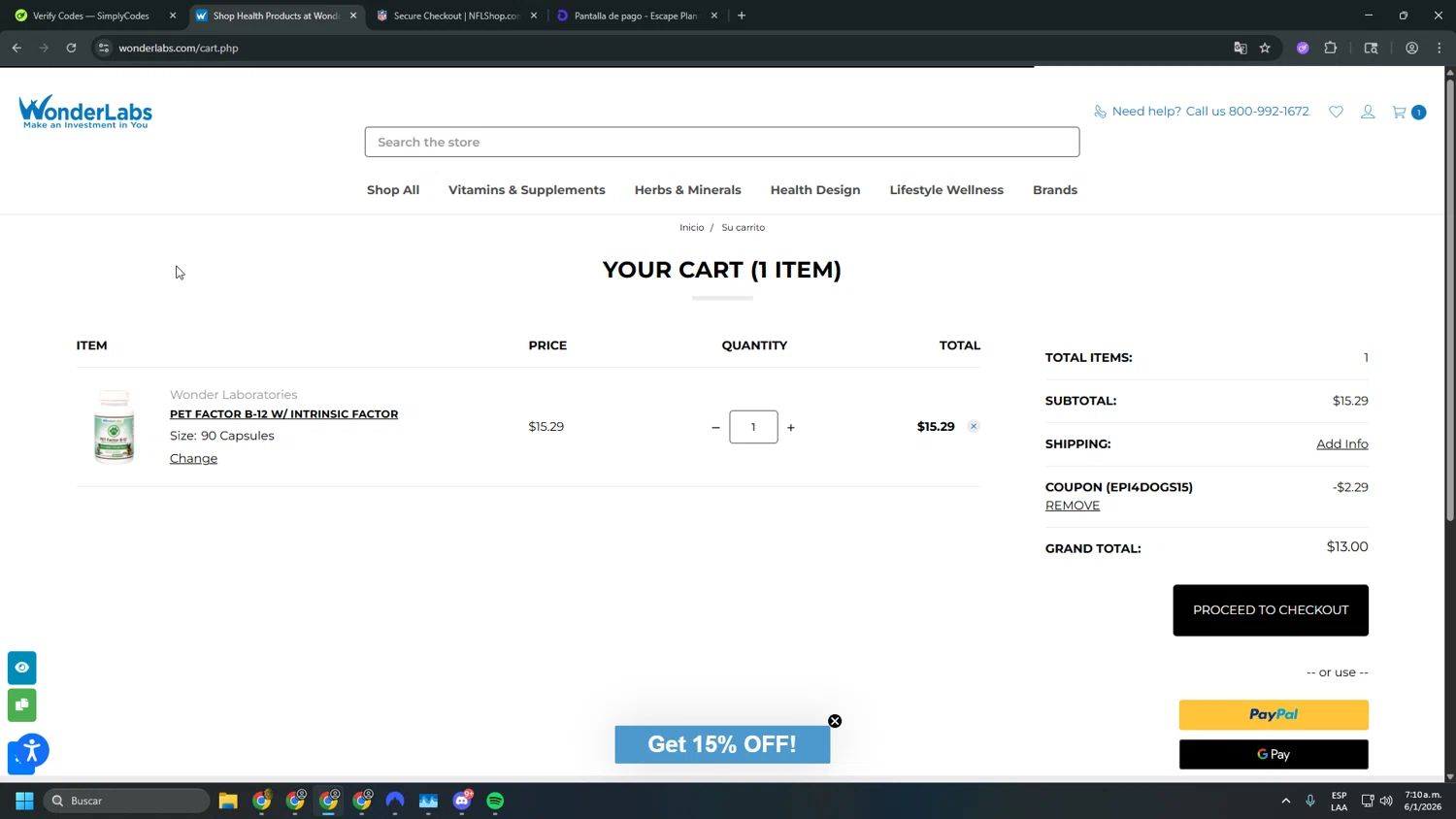Open Lifestyle Wellness menu
This screenshot has width=1456, height=819.
coord(946,190)
